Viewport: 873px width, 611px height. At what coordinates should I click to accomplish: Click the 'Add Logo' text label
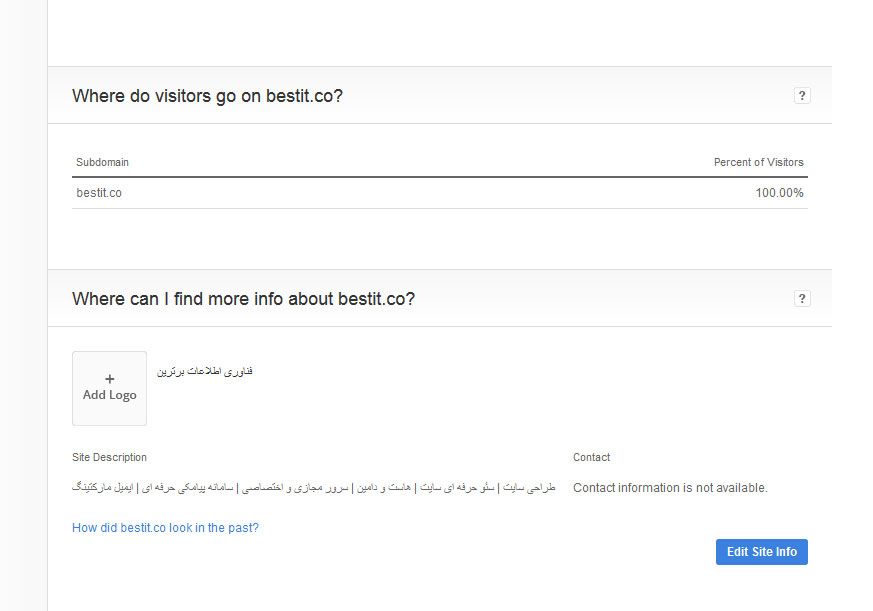(110, 395)
